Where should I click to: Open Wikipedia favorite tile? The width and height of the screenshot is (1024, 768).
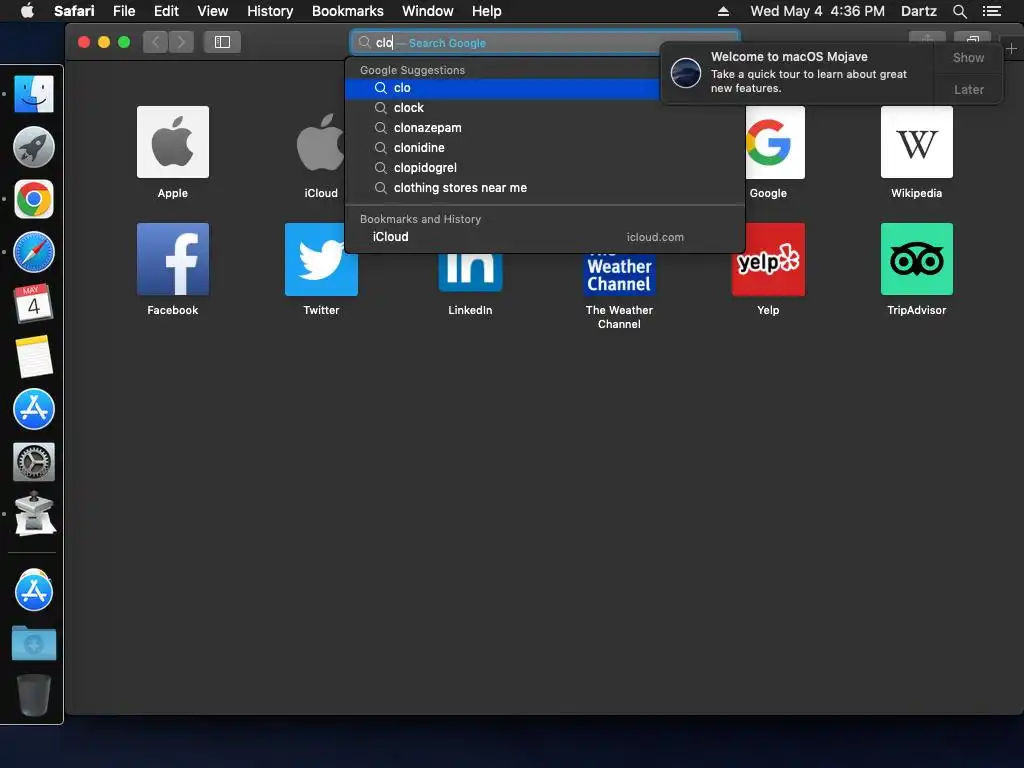916,142
